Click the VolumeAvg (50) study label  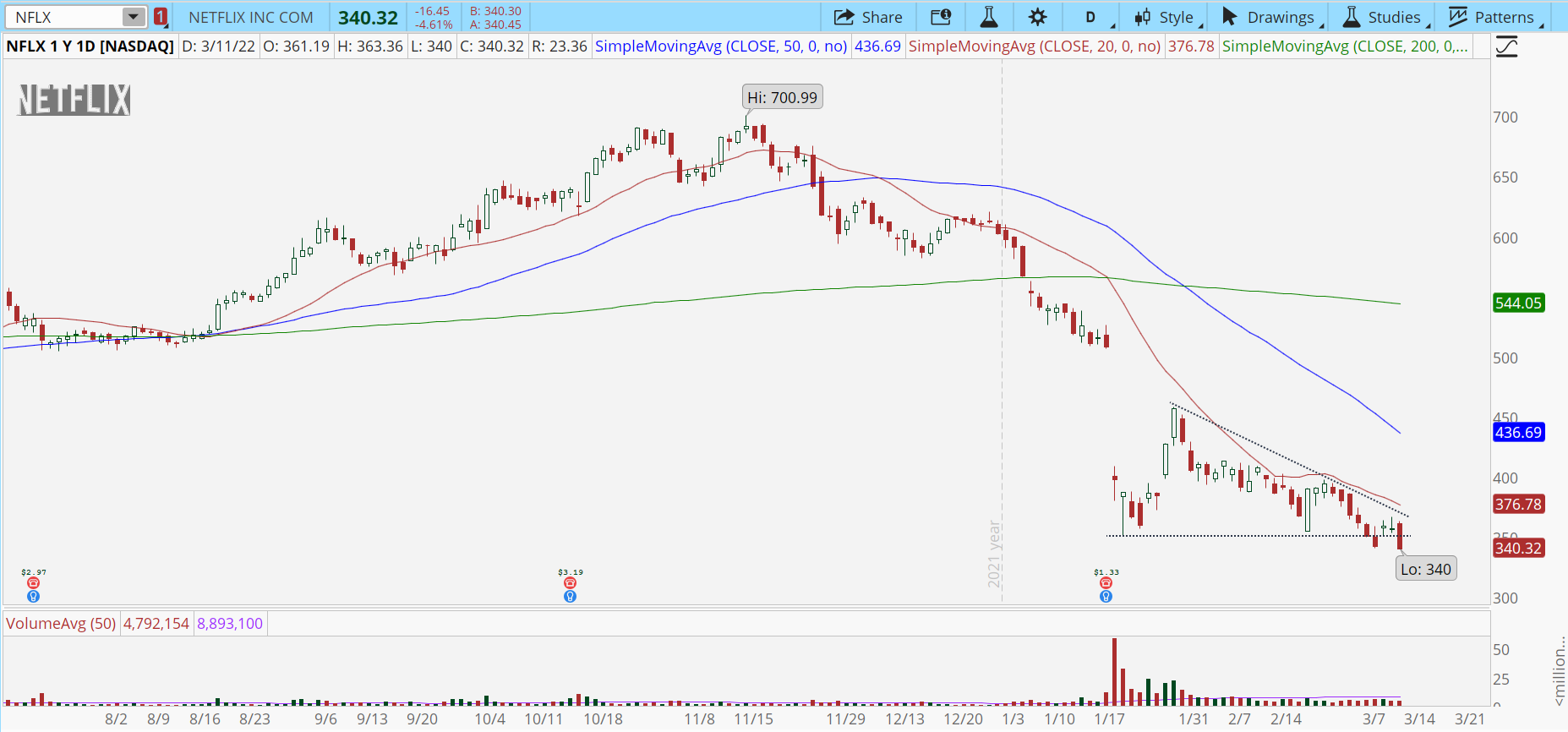(61, 624)
